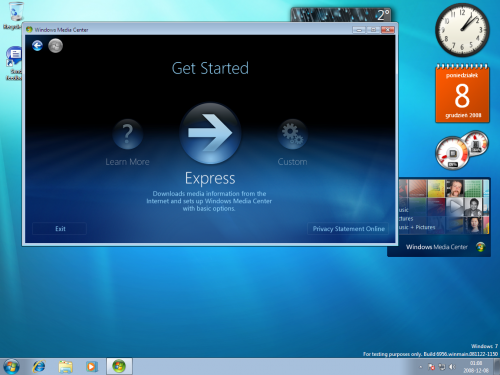The height and width of the screenshot is (375, 500).
Task: Open Learn More question mark option
Action: (x=128, y=134)
